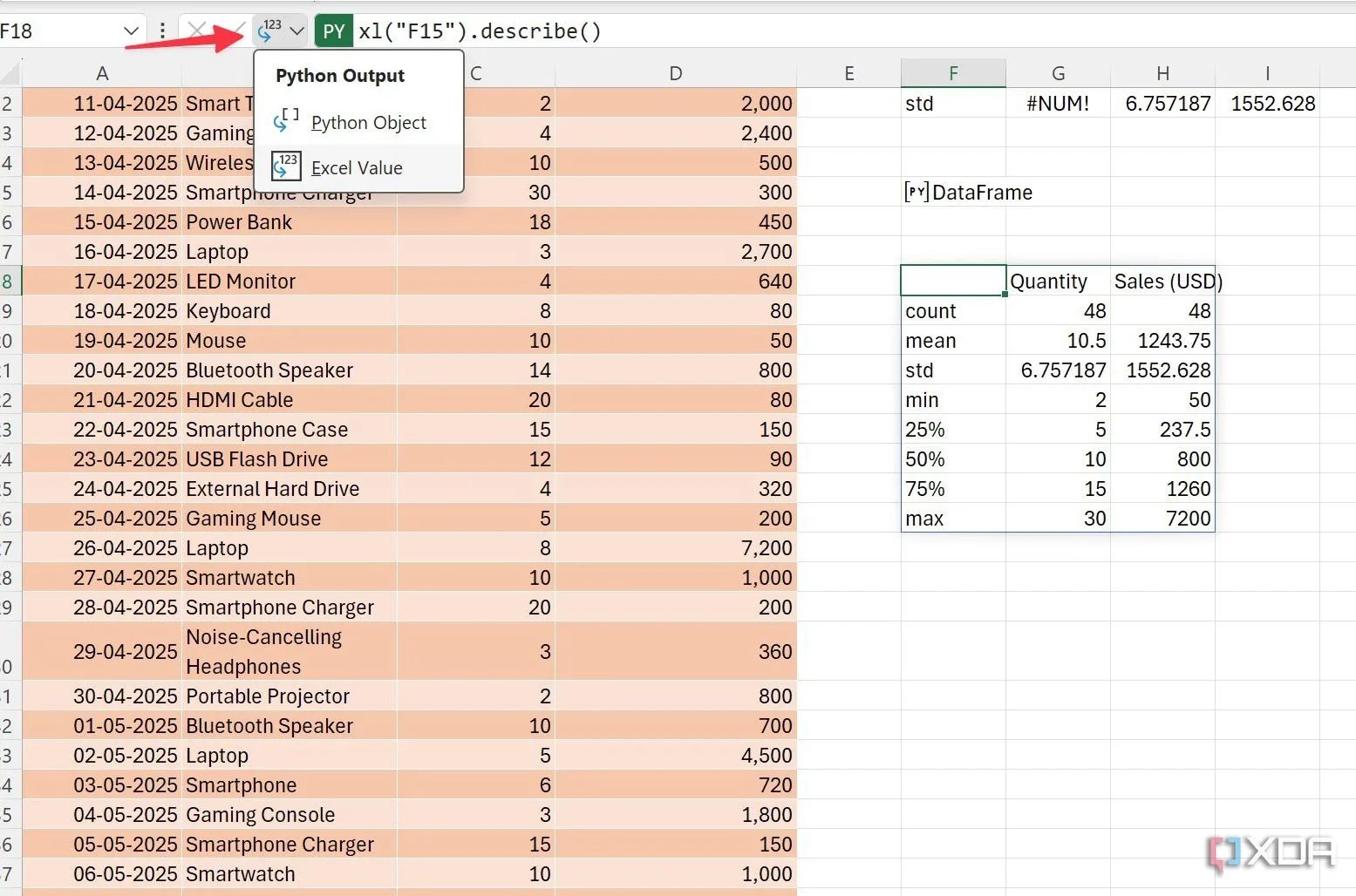
Task: Click the sales value 4,500 cell
Action: [676, 755]
